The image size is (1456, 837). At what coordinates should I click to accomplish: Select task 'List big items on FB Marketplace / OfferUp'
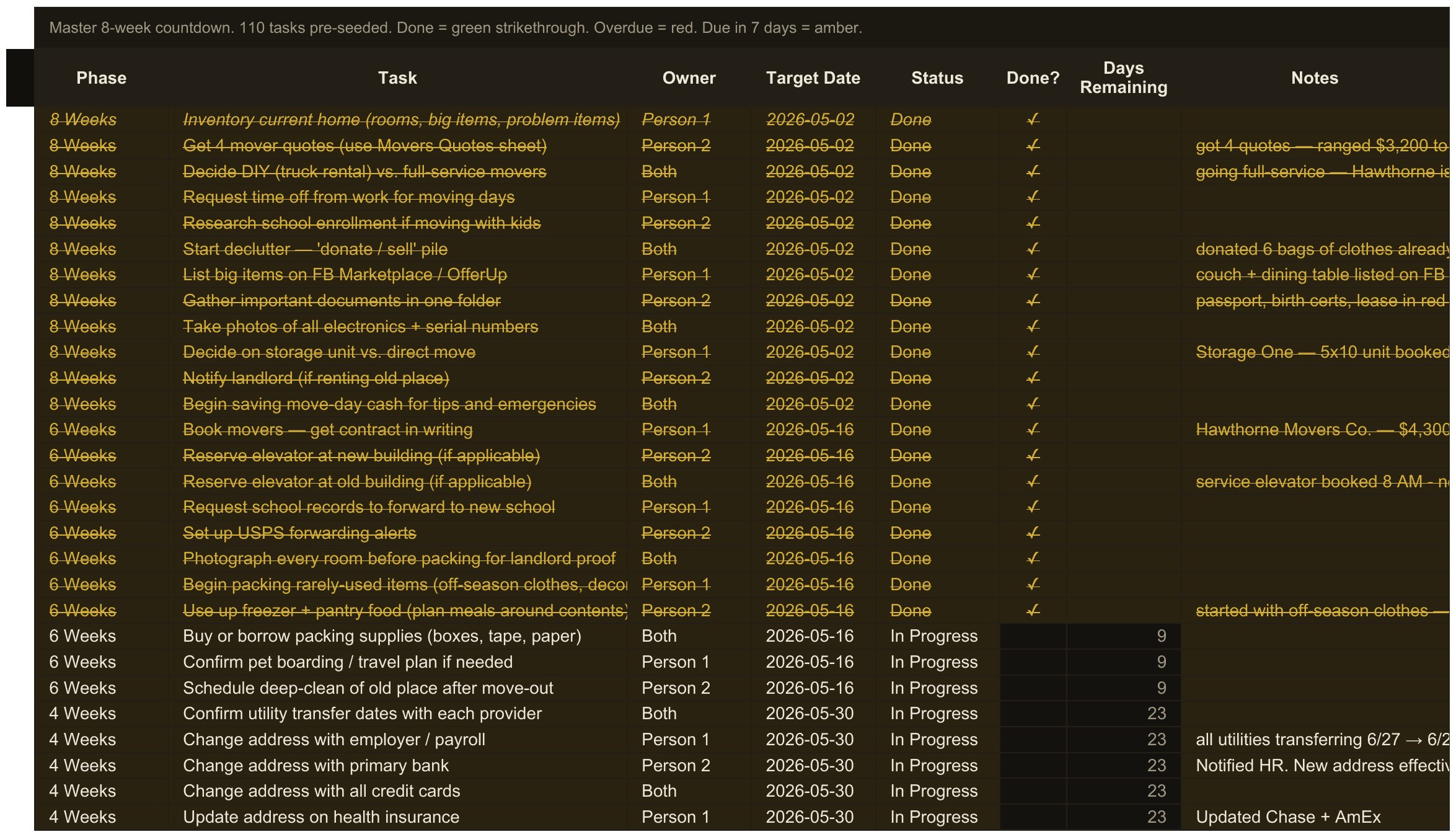tap(345, 275)
